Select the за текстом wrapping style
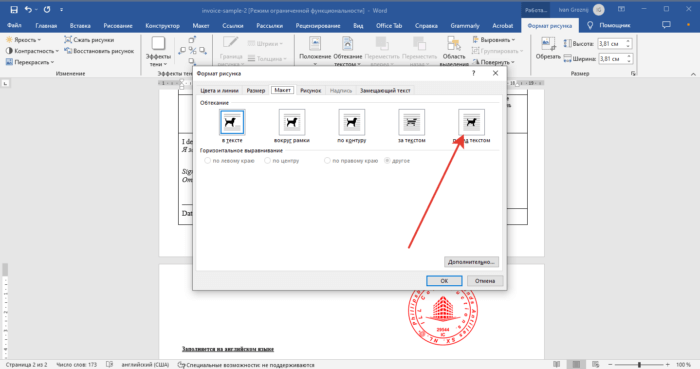700x369 pixels. pos(411,122)
